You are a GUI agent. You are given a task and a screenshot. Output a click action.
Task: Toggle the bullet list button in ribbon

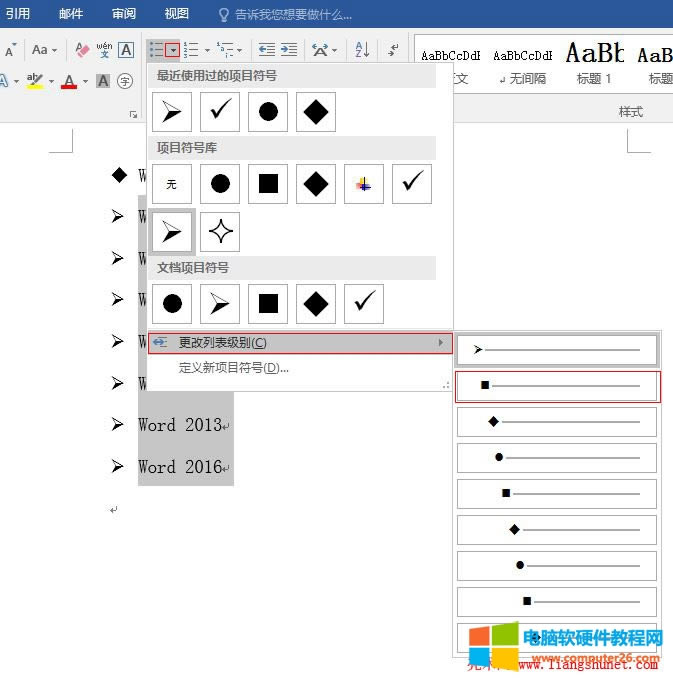(x=156, y=50)
